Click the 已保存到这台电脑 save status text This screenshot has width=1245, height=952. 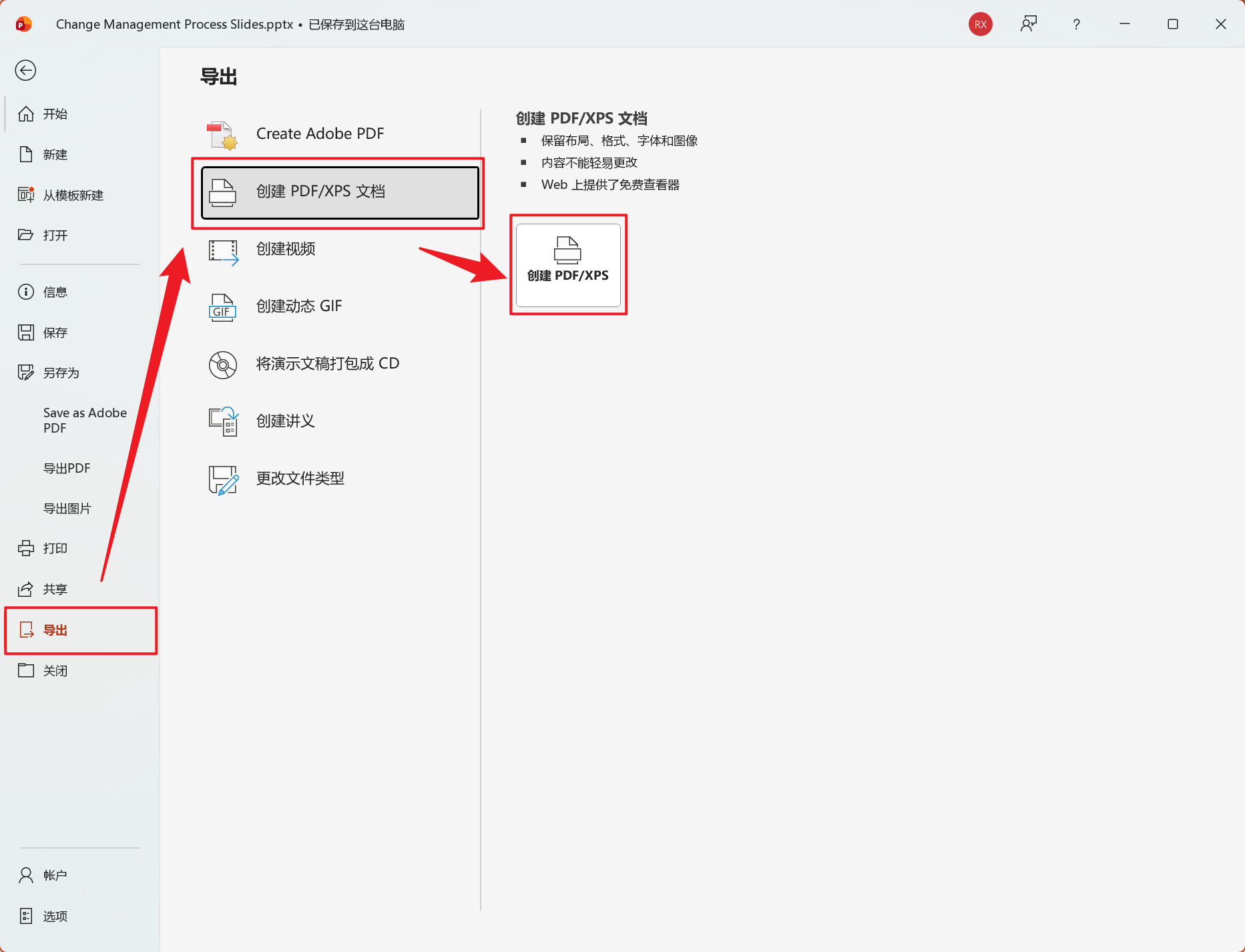click(x=356, y=25)
